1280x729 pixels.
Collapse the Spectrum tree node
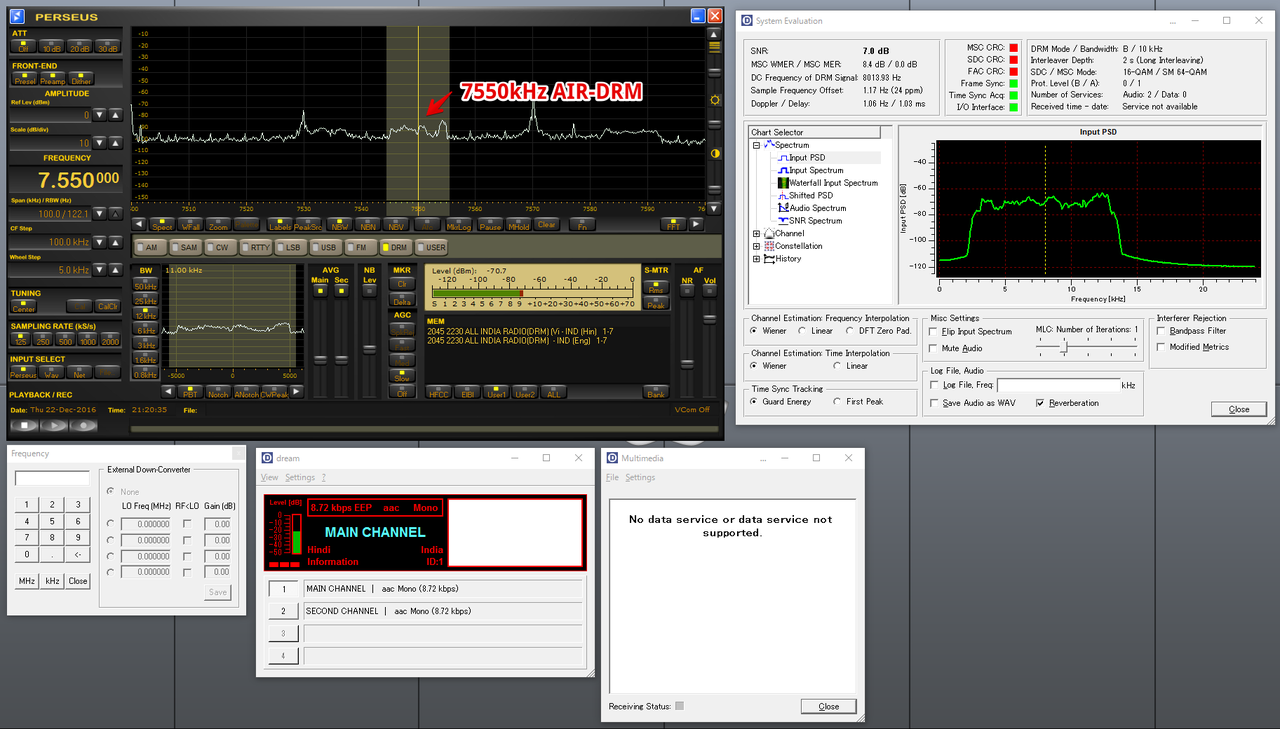[757, 146]
